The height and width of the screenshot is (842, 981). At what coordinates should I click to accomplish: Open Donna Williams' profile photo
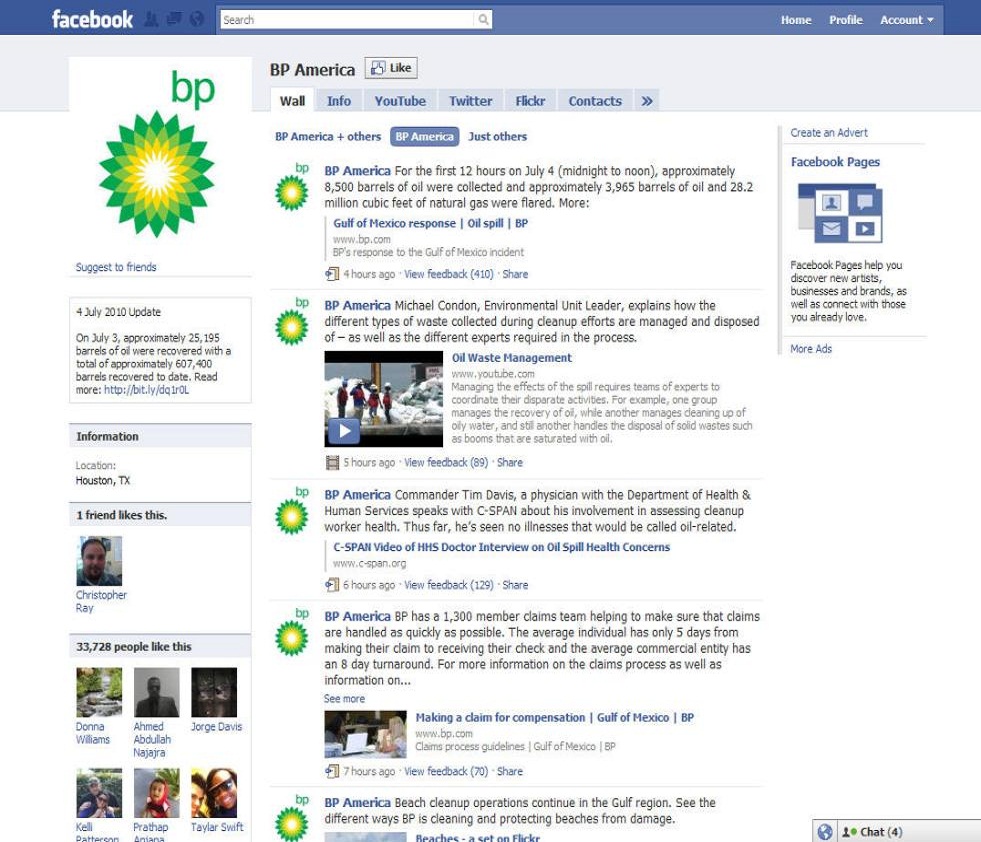point(99,692)
